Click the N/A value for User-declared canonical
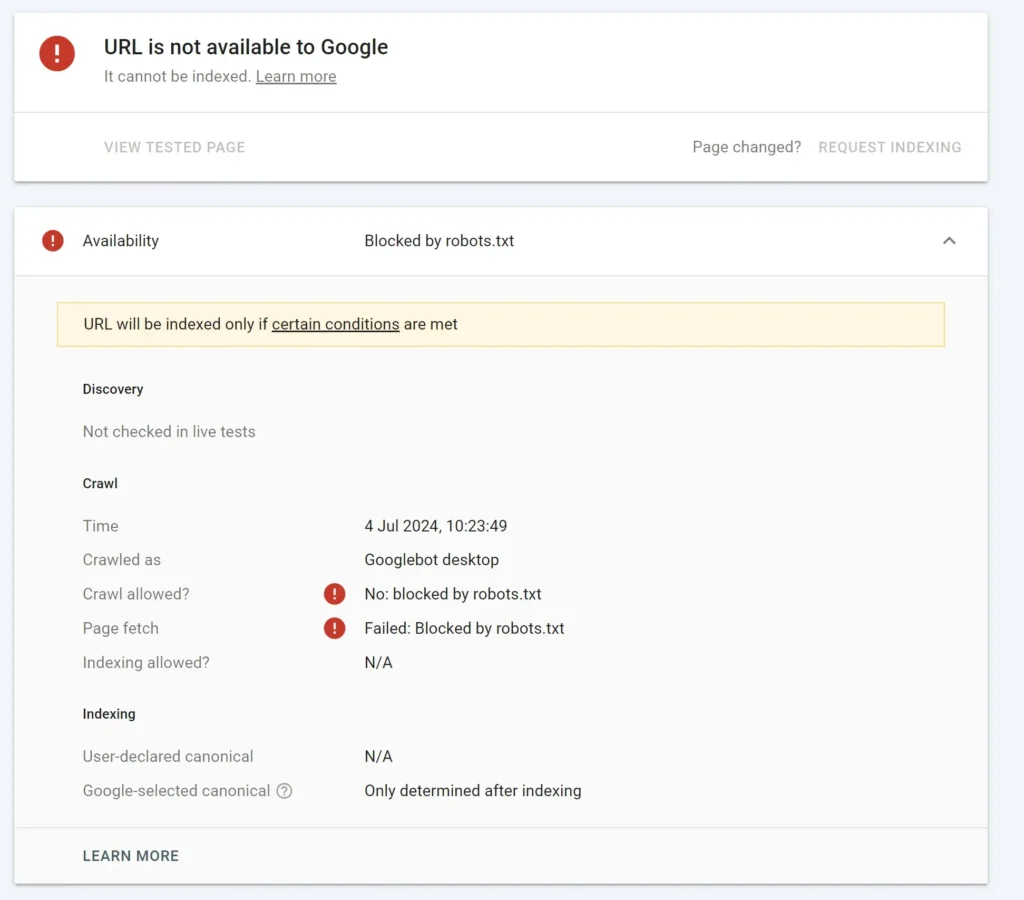The image size is (1024, 900). 378,756
